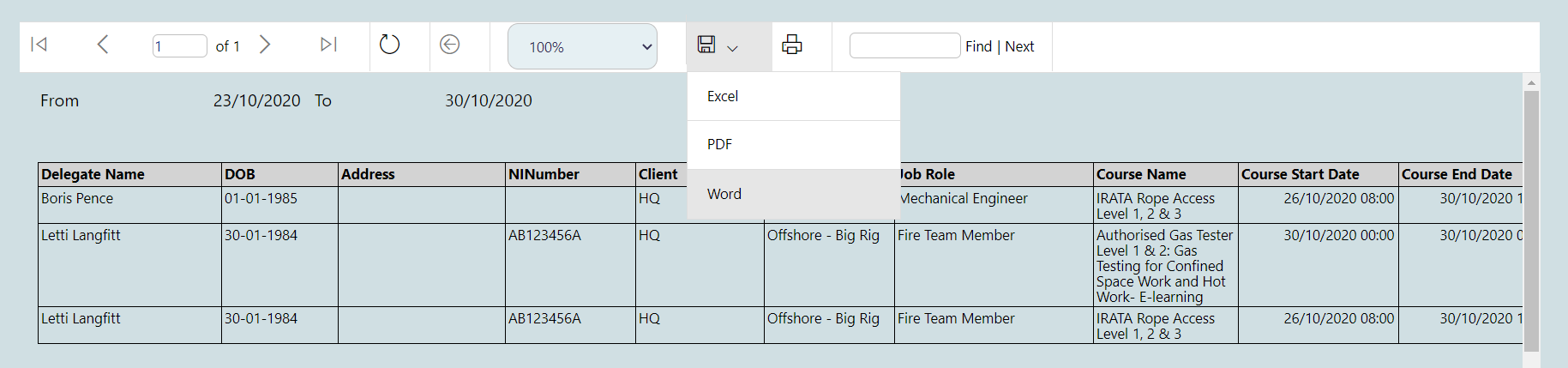Click the export save disk icon
Viewport: 1568px width, 368px height.
[x=706, y=45]
